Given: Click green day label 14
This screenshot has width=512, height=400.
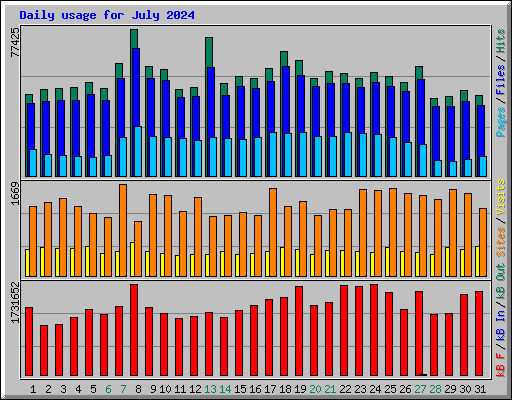Looking at the screenshot, I should pos(225,389).
